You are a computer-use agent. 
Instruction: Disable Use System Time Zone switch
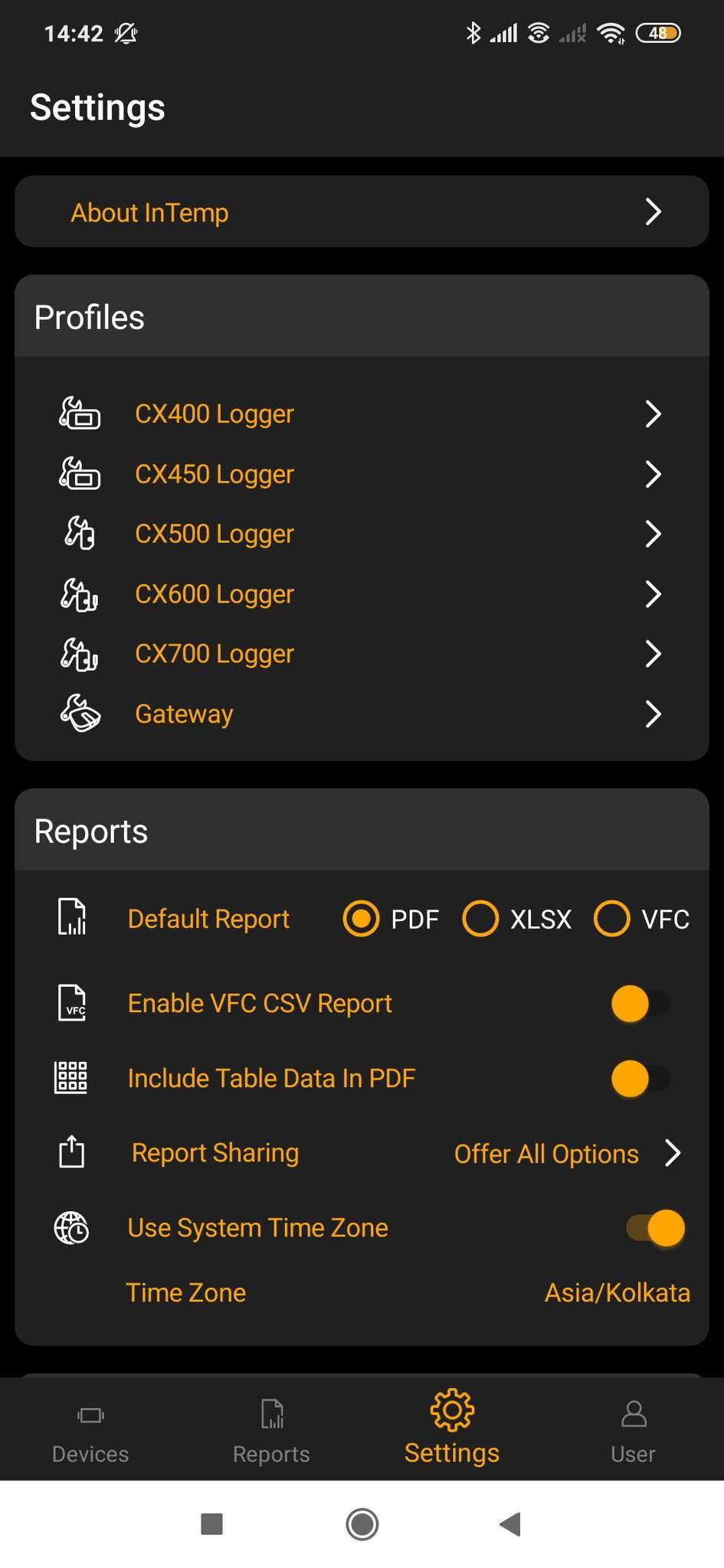coord(655,1228)
